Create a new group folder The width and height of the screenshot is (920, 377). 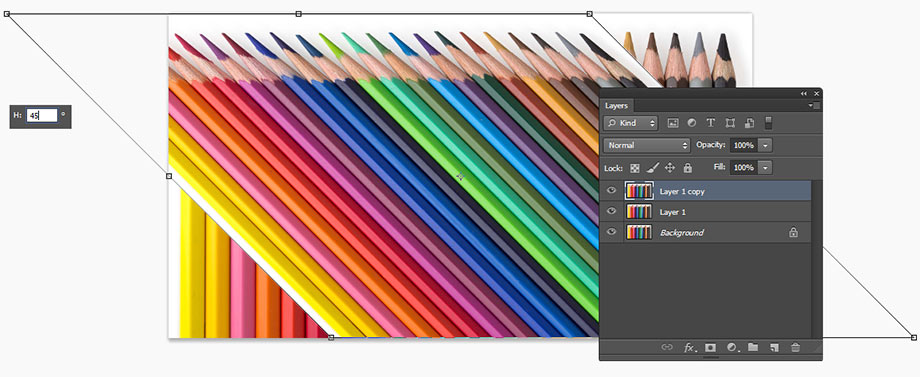click(753, 348)
